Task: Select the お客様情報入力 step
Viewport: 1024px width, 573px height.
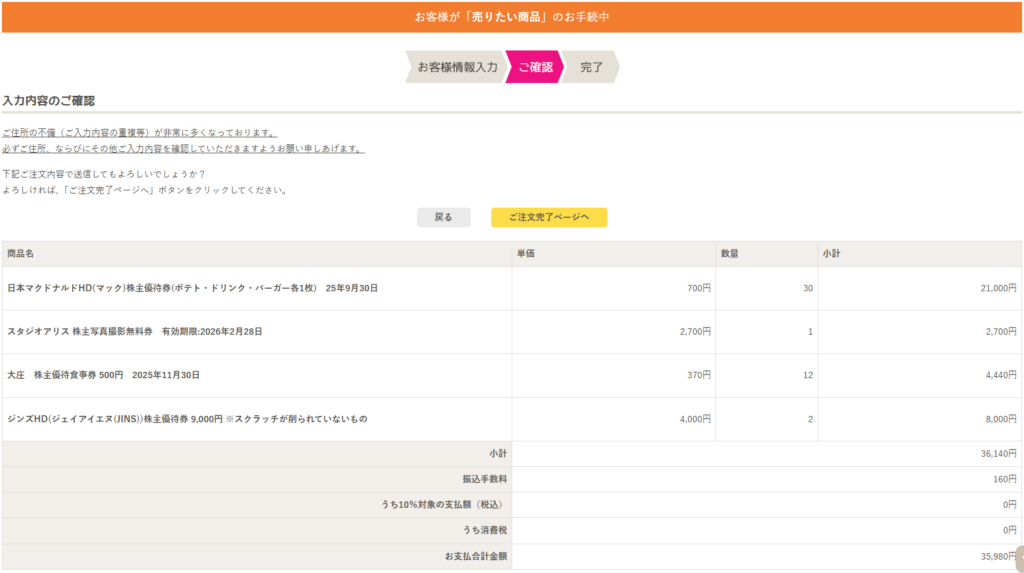Action: [x=456, y=67]
